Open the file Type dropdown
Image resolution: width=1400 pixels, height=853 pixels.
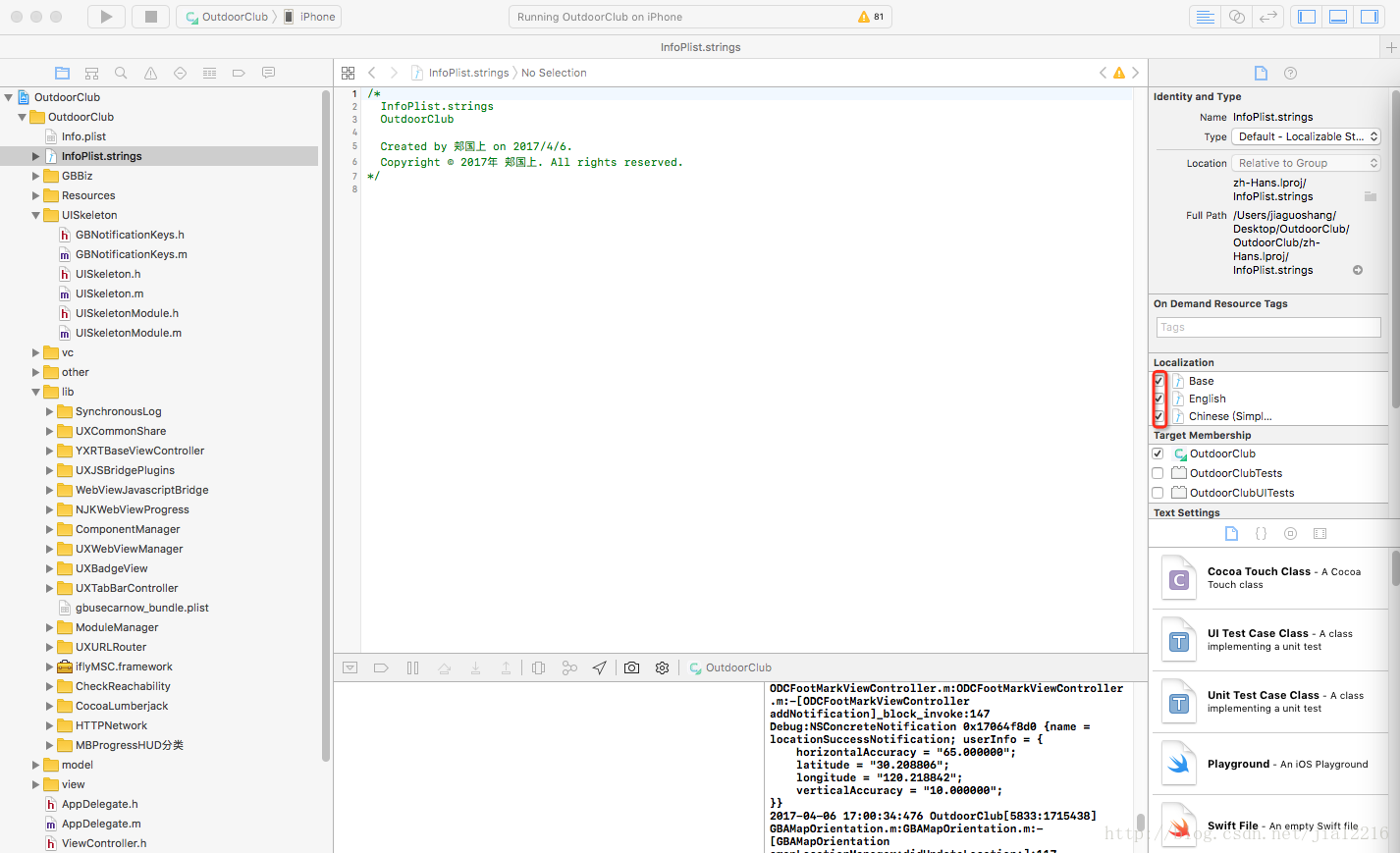1307,136
